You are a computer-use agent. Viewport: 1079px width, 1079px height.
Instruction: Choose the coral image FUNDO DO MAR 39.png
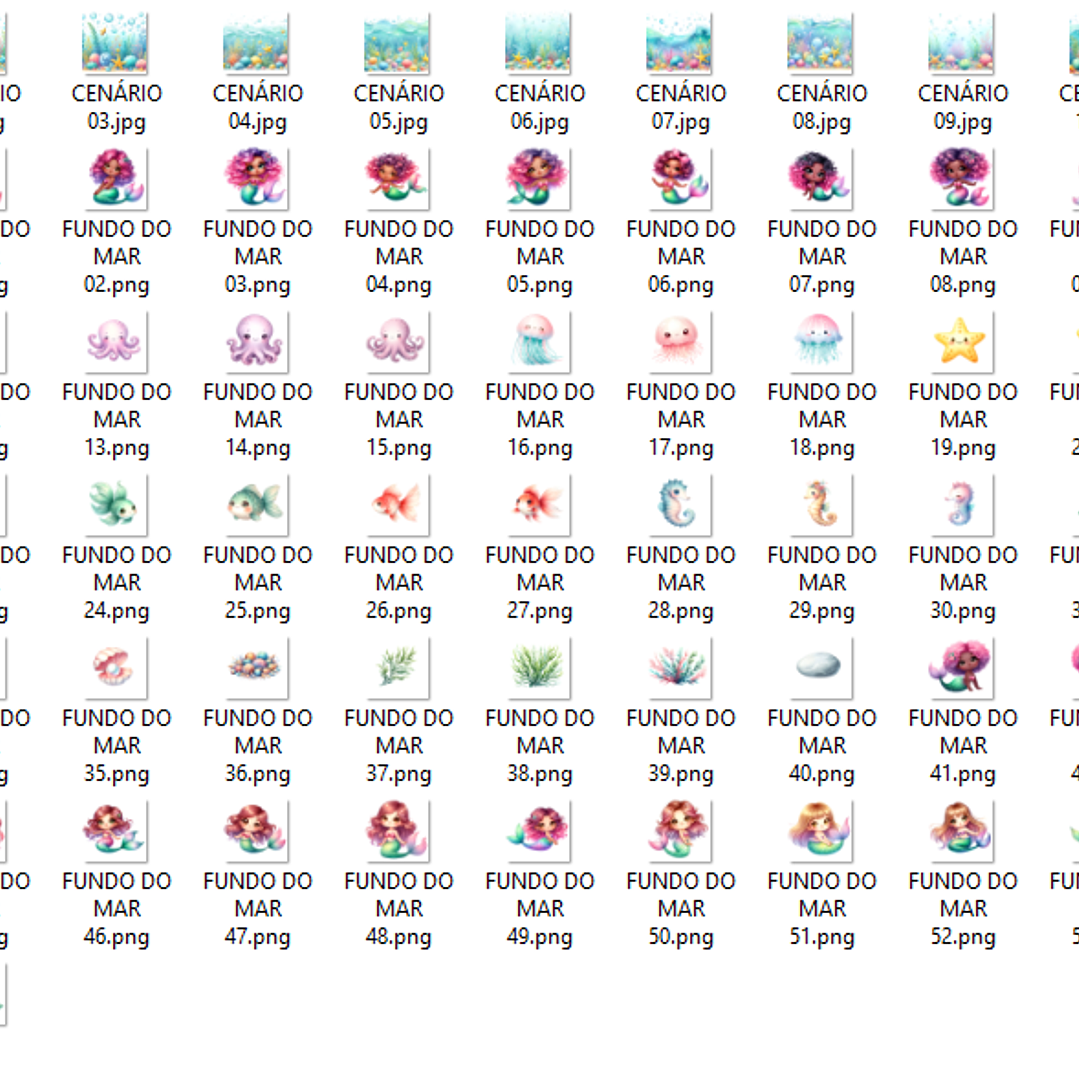pyautogui.click(x=680, y=667)
